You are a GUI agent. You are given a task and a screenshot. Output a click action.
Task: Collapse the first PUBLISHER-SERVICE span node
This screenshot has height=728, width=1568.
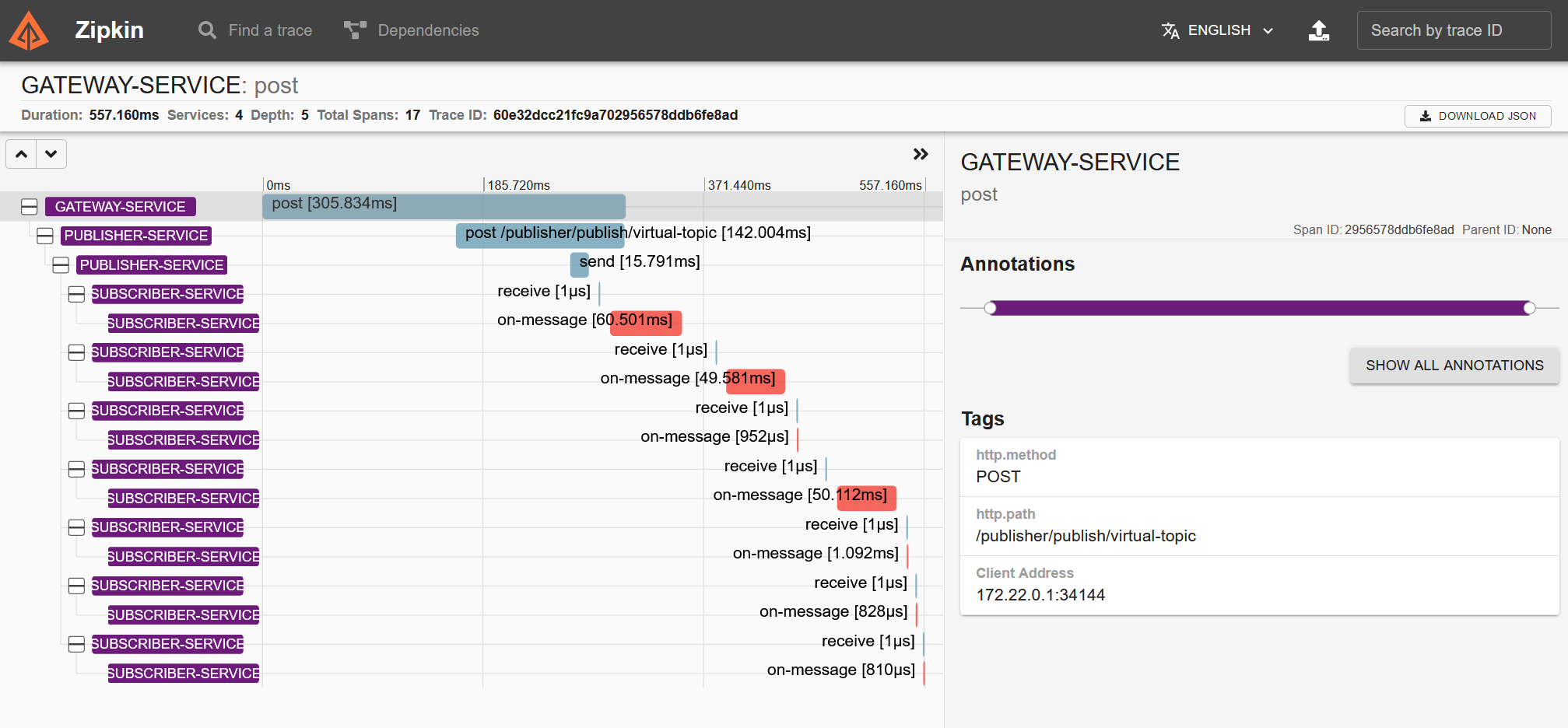tap(45, 236)
